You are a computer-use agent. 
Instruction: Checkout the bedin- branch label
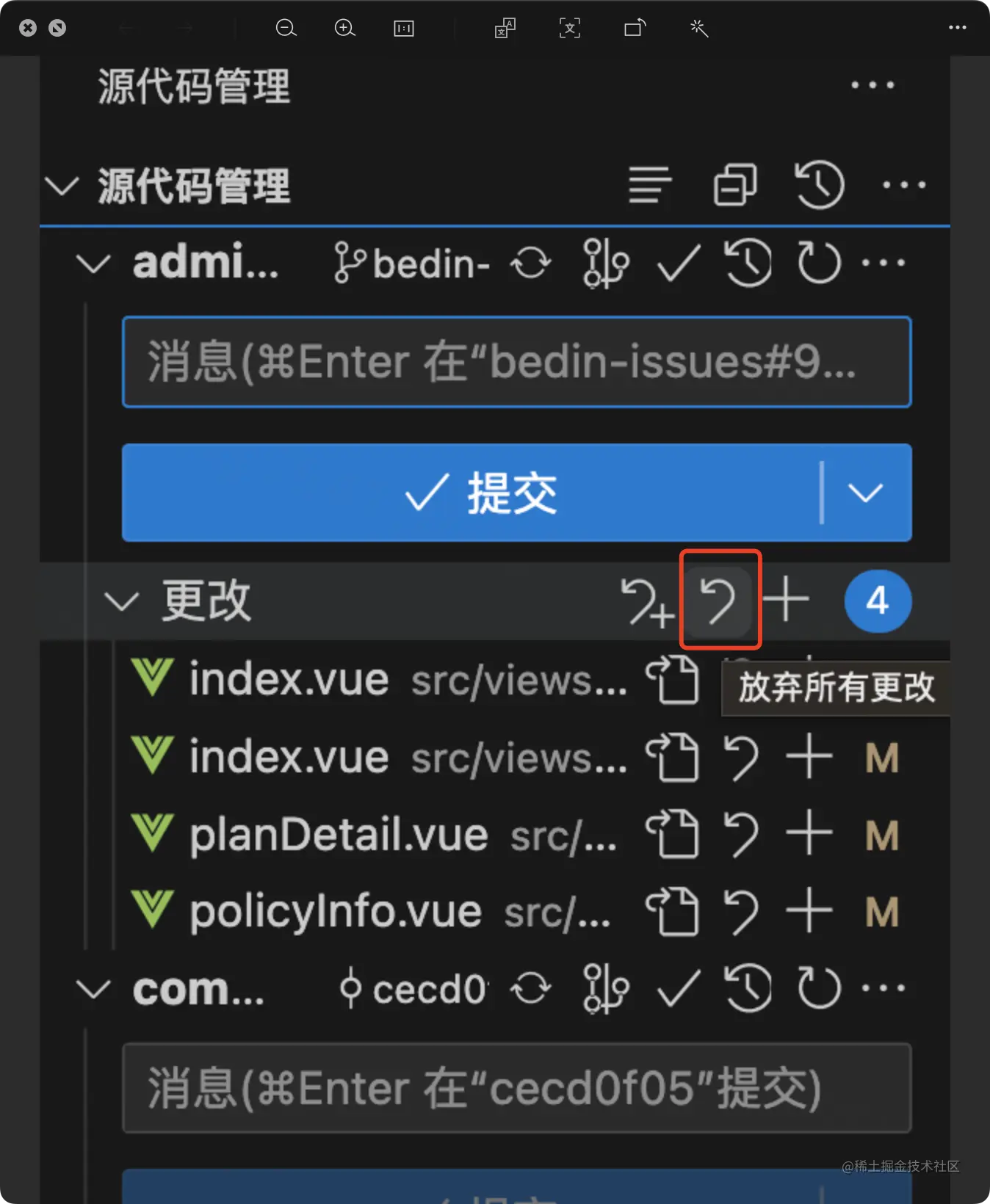(x=412, y=263)
